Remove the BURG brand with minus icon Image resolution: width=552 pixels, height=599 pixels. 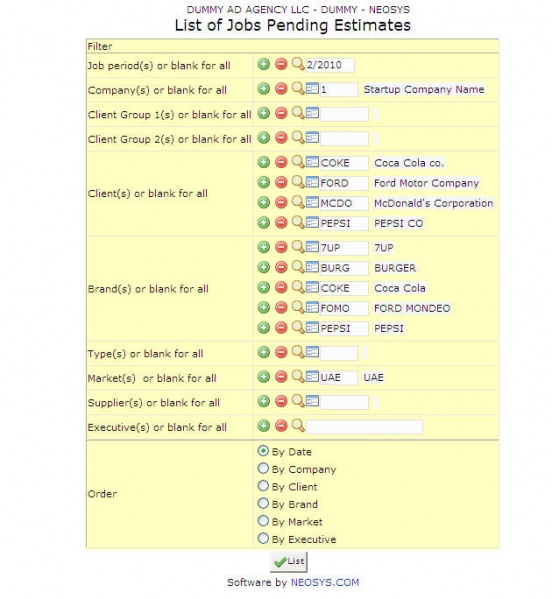point(281,267)
